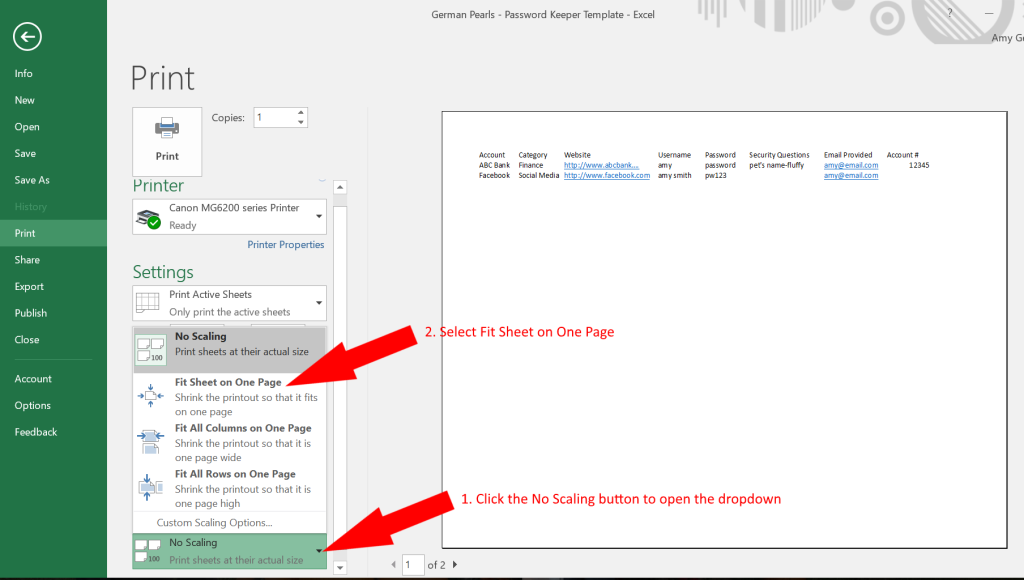Select the No Scaling option in the list
The image size is (1024, 580).
[229, 349]
